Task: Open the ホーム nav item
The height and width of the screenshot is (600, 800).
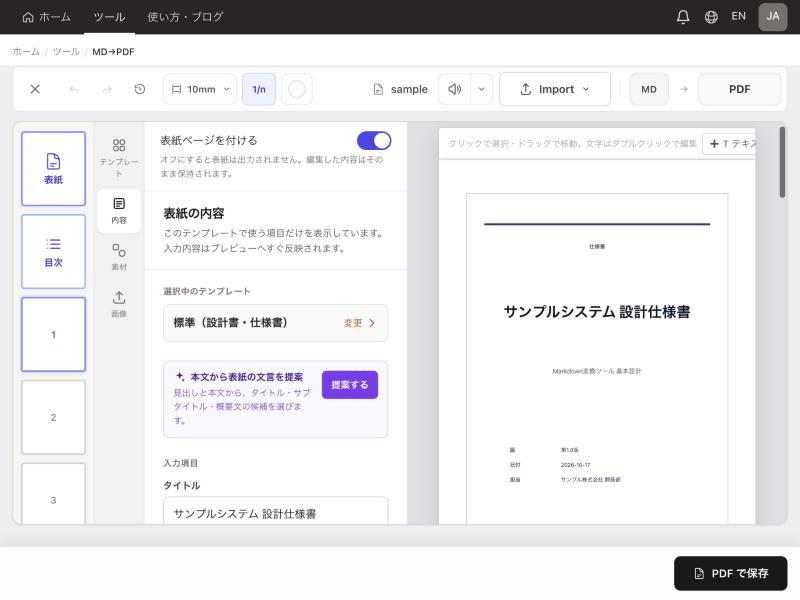Action: [47, 17]
